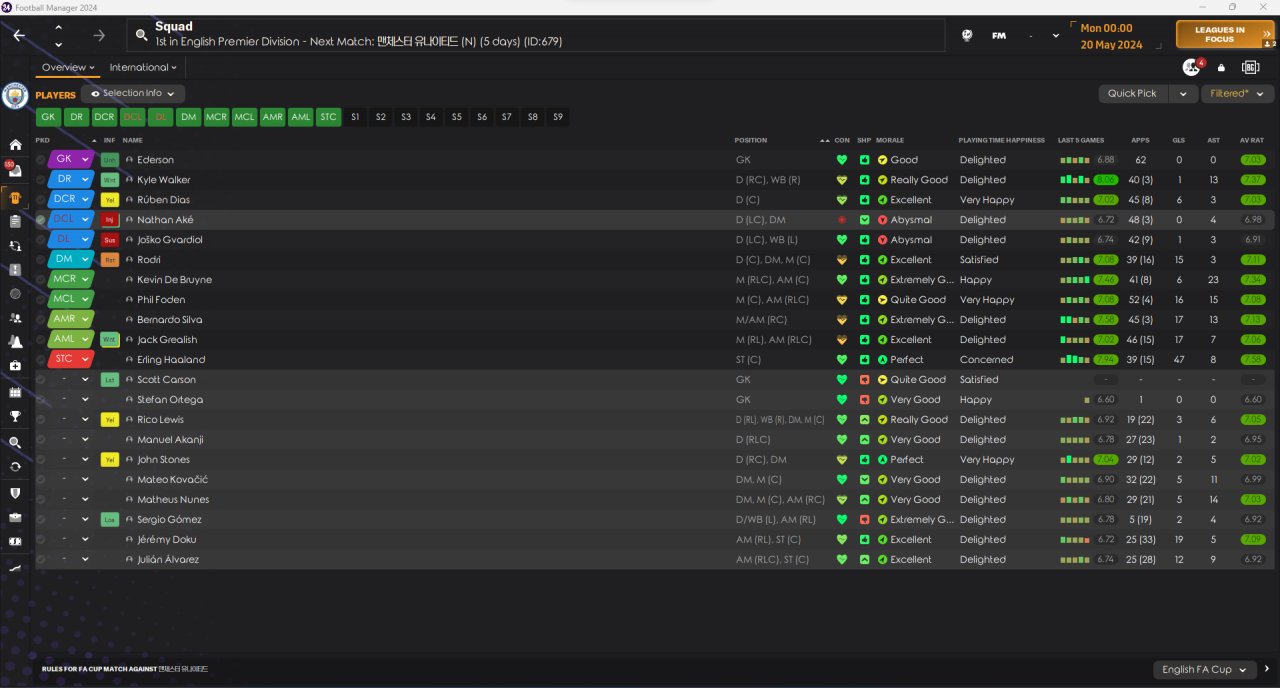Screen dimensions: 1280x688
Task: Click the search magnifier in title bar
Action: [142, 35]
